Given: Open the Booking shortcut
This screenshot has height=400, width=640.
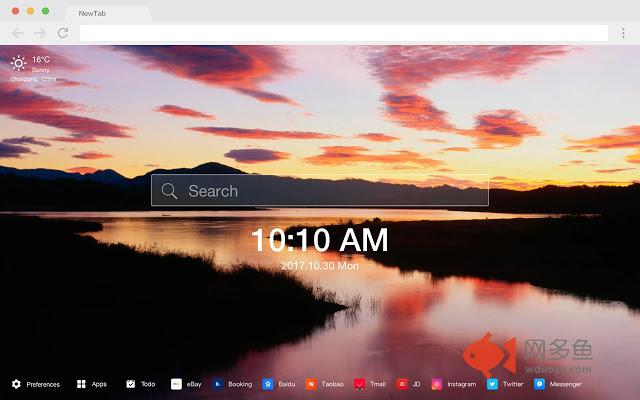Looking at the screenshot, I should 217,384.
